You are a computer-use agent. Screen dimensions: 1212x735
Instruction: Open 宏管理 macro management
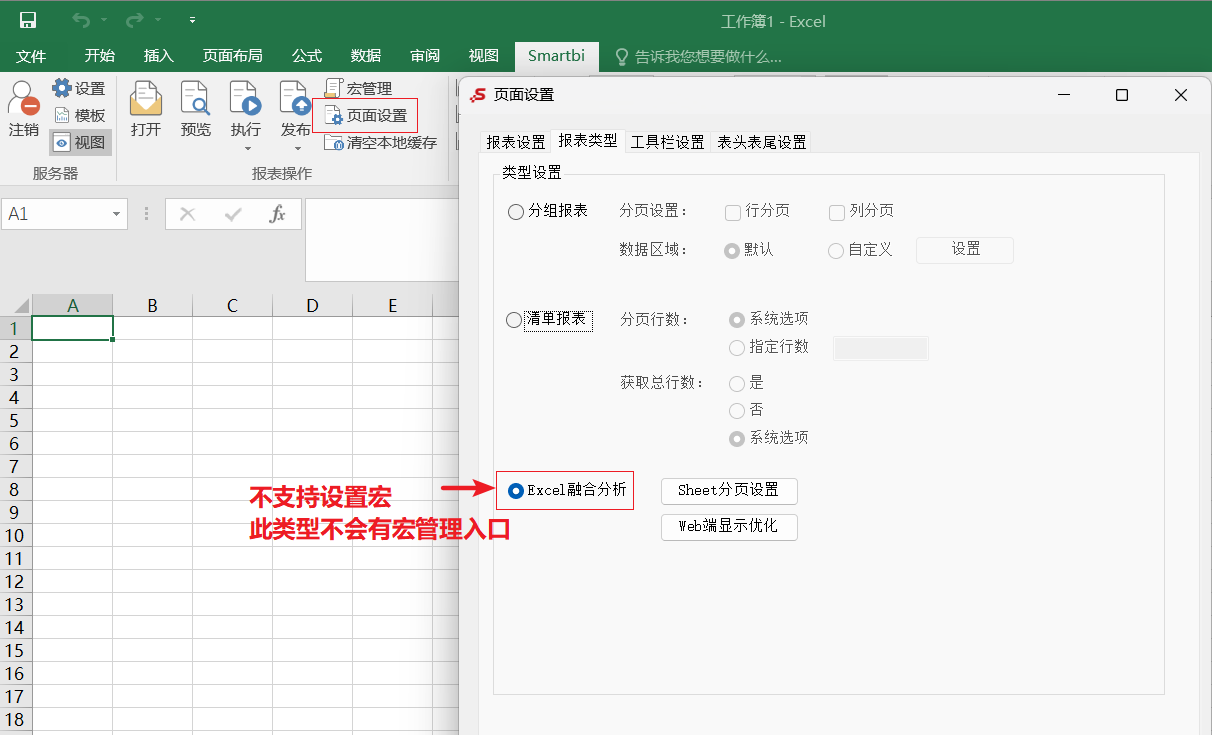click(x=358, y=88)
